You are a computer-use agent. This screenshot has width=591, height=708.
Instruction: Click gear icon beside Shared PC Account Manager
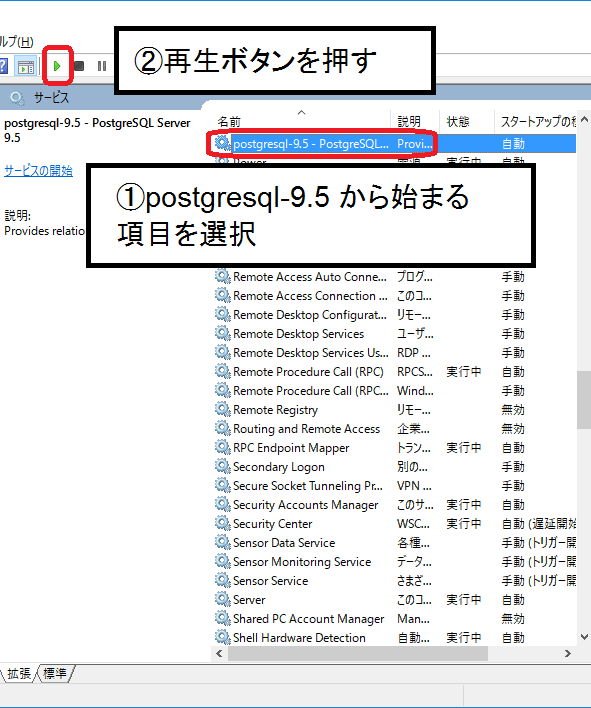click(222, 618)
